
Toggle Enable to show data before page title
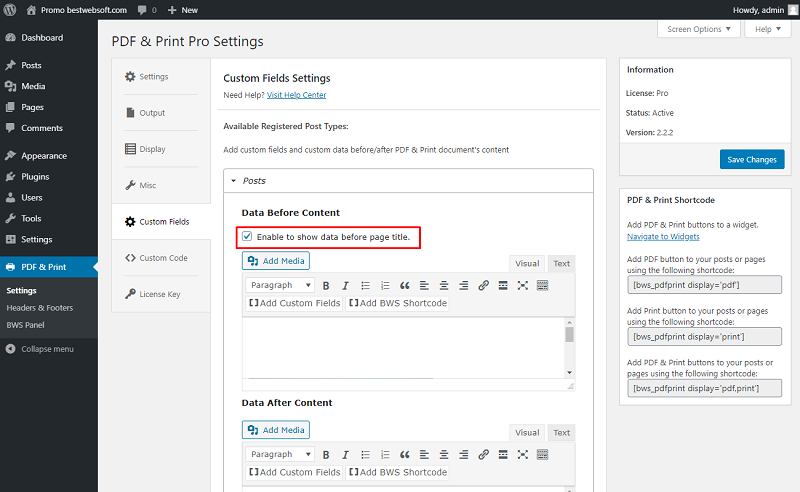tap(247, 236)
